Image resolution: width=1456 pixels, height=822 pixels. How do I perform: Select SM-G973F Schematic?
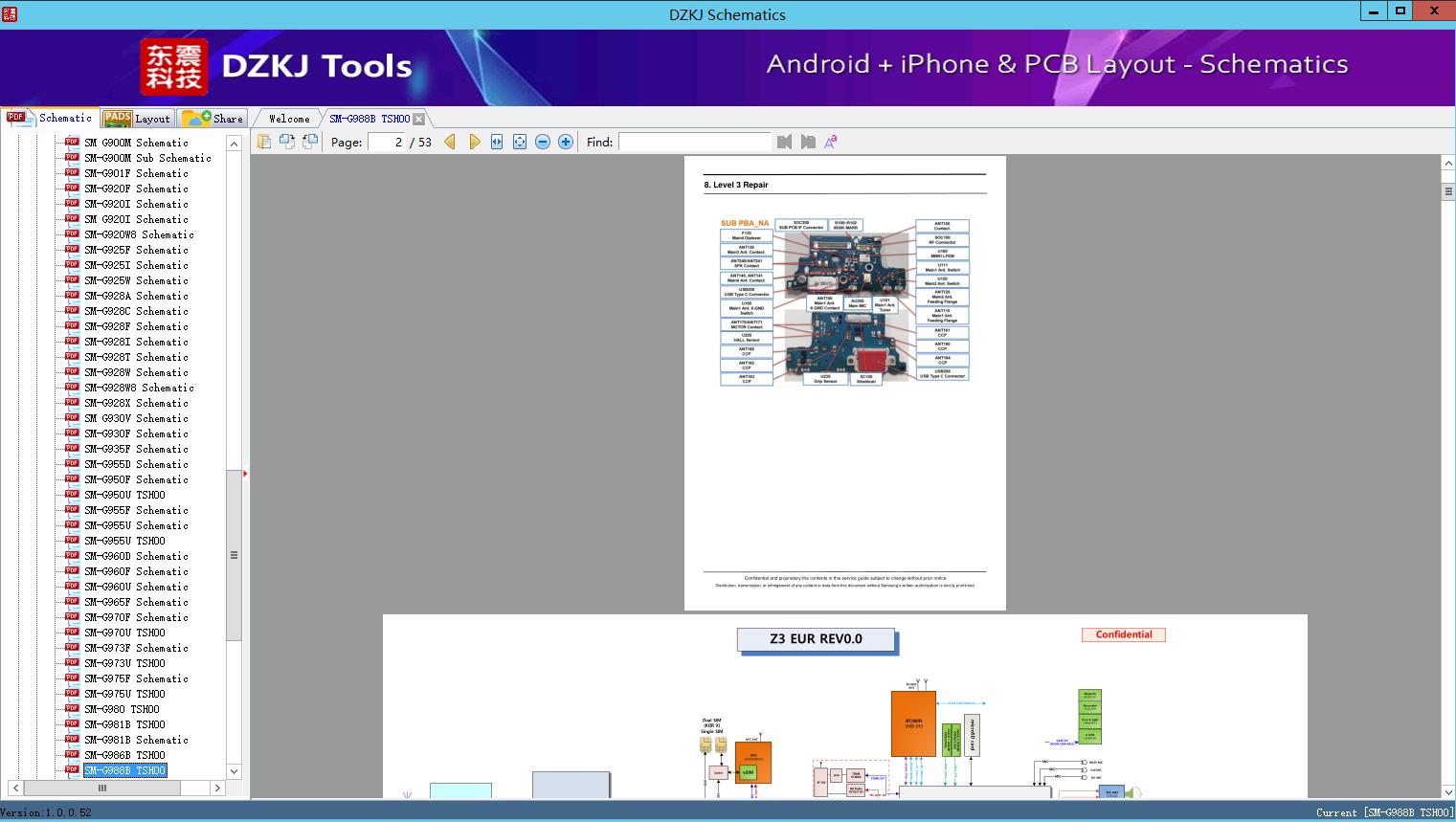click(x=136, y=648)
